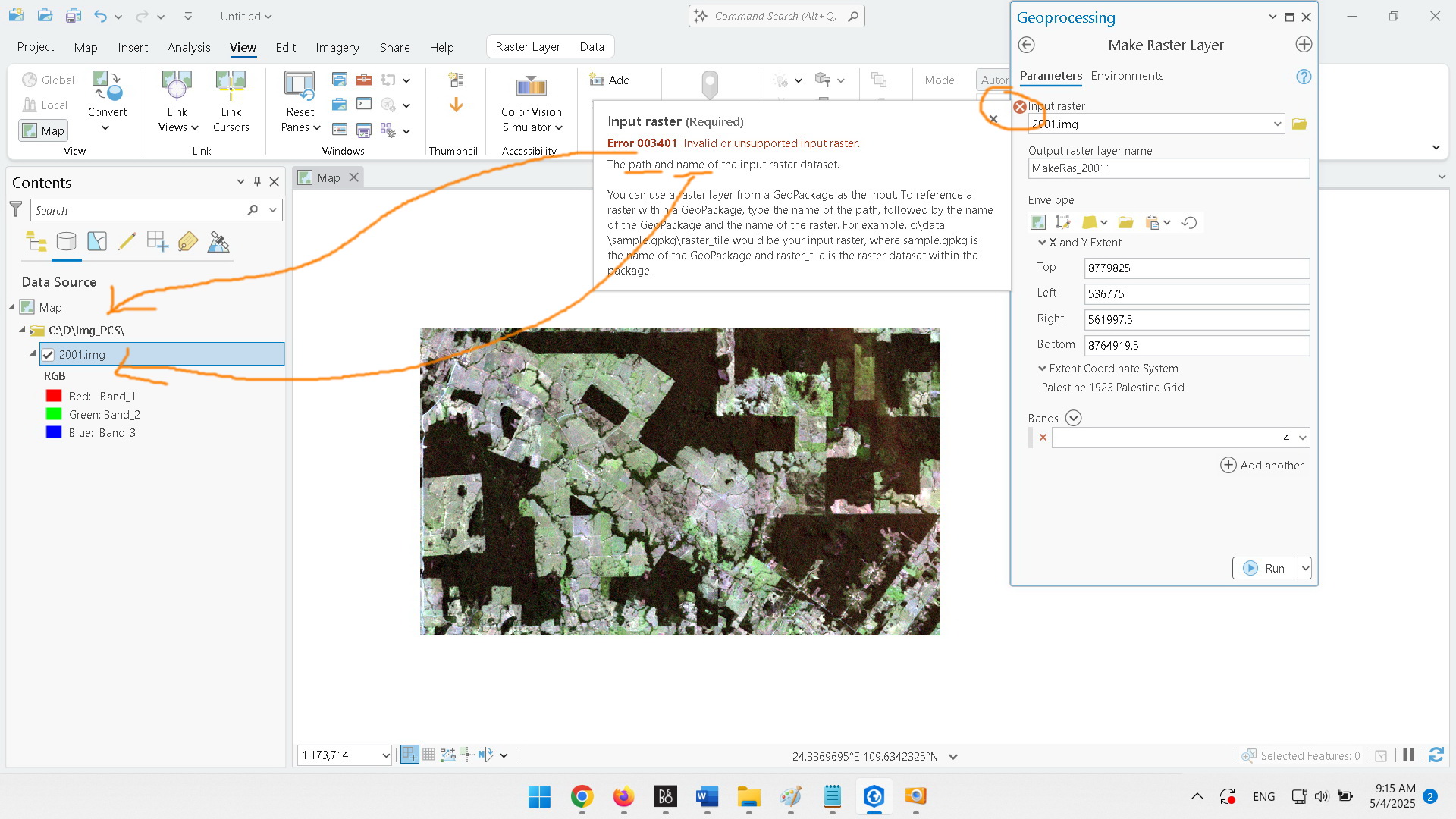
Task: Open the Imagery ribbon tab
Action: click(337, 47)
